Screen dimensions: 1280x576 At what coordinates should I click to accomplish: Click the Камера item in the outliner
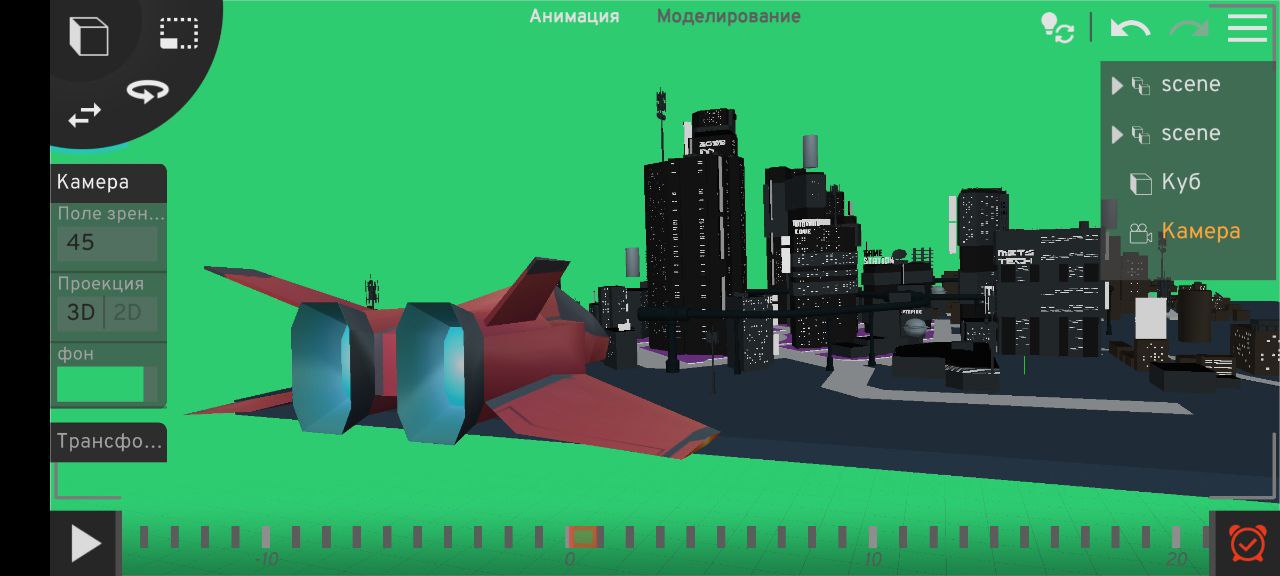(x=1200, y=231)
